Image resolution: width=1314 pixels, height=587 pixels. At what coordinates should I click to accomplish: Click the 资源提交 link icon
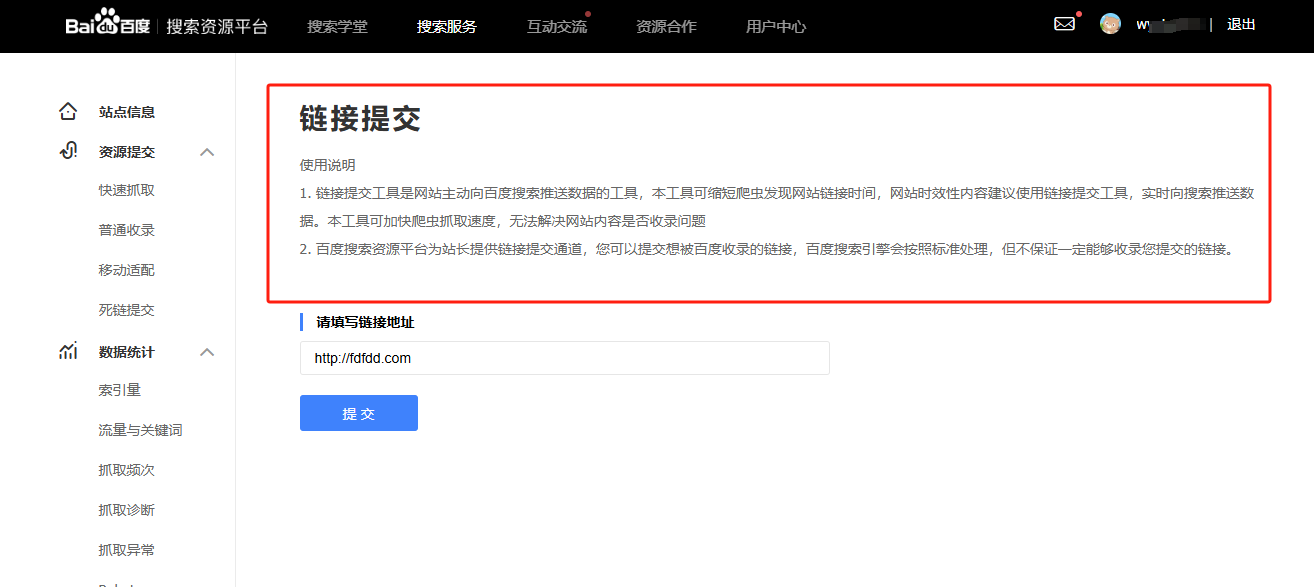pyautogui.click(x=68, y=151)
